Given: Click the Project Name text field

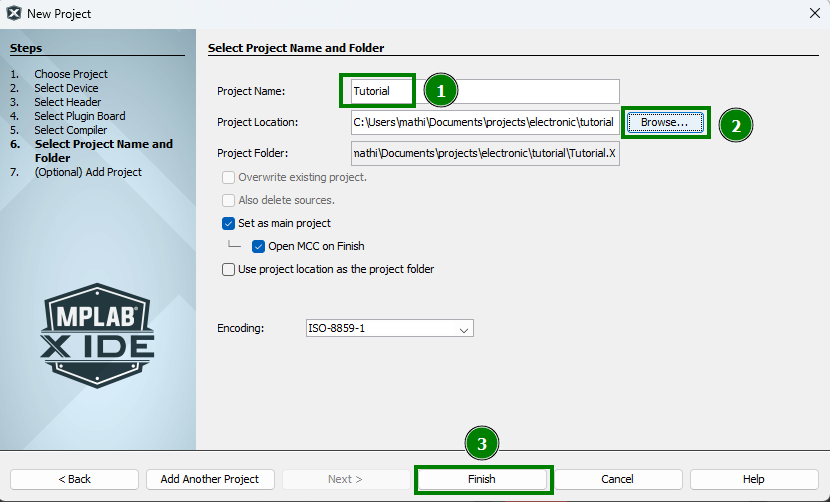Looking at the screenshot, I should [485, 91].
